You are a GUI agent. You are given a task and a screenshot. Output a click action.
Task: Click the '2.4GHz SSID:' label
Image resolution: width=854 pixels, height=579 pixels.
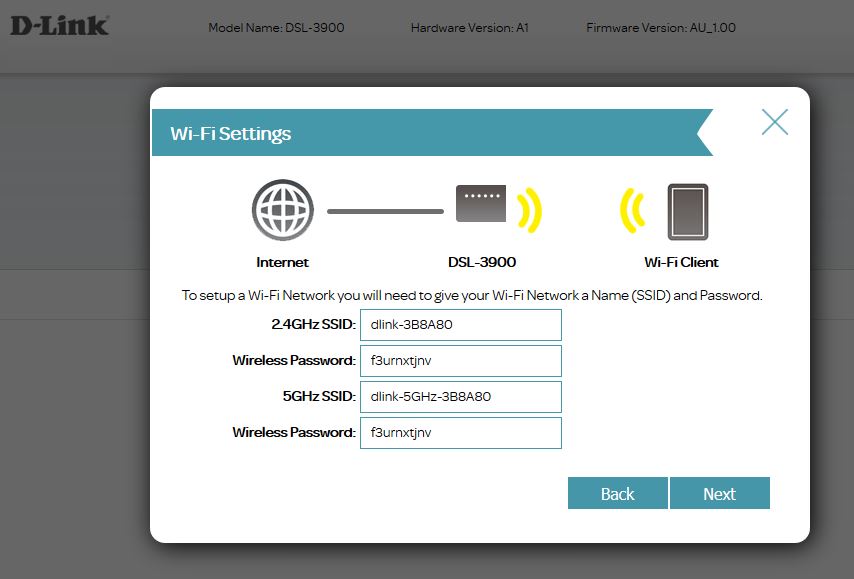(x=313, y=324)
